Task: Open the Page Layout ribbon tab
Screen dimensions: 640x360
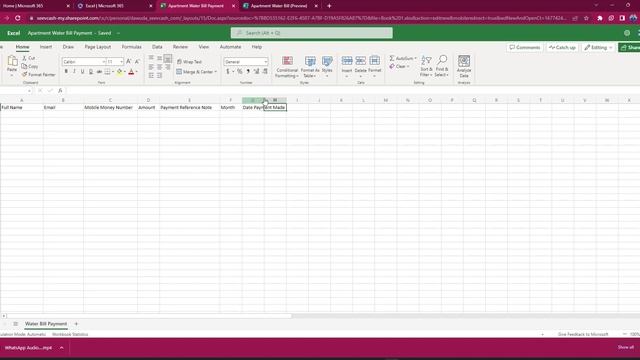Action: 98,47
